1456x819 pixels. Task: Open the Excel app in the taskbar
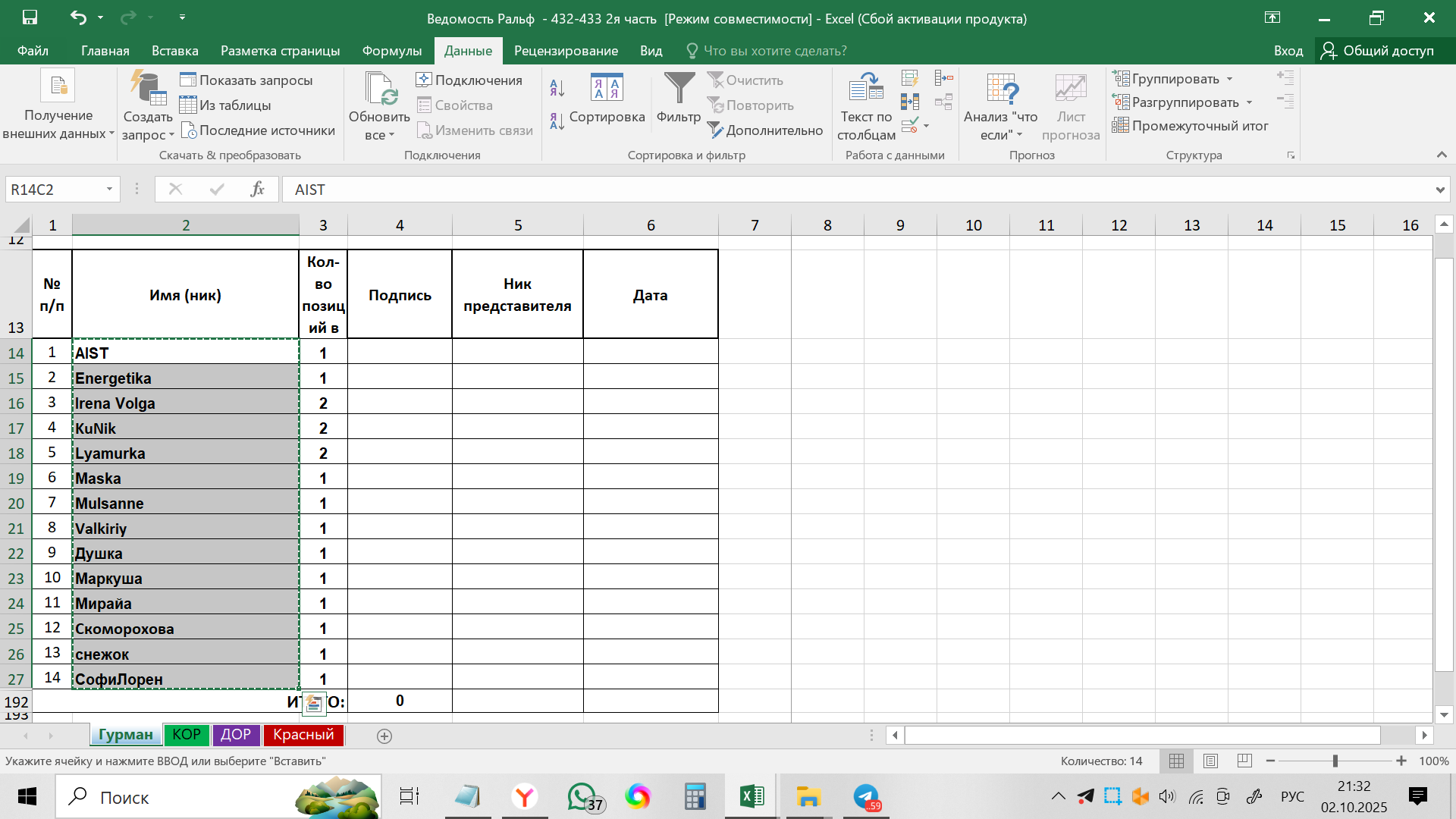click(x=752, y=796)
